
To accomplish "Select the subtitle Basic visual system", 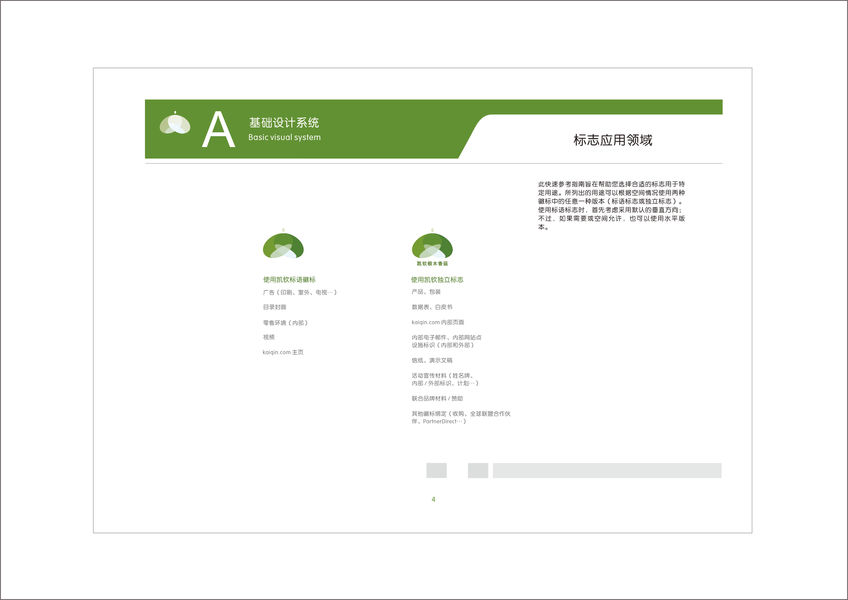I will [x=284, y=137].
